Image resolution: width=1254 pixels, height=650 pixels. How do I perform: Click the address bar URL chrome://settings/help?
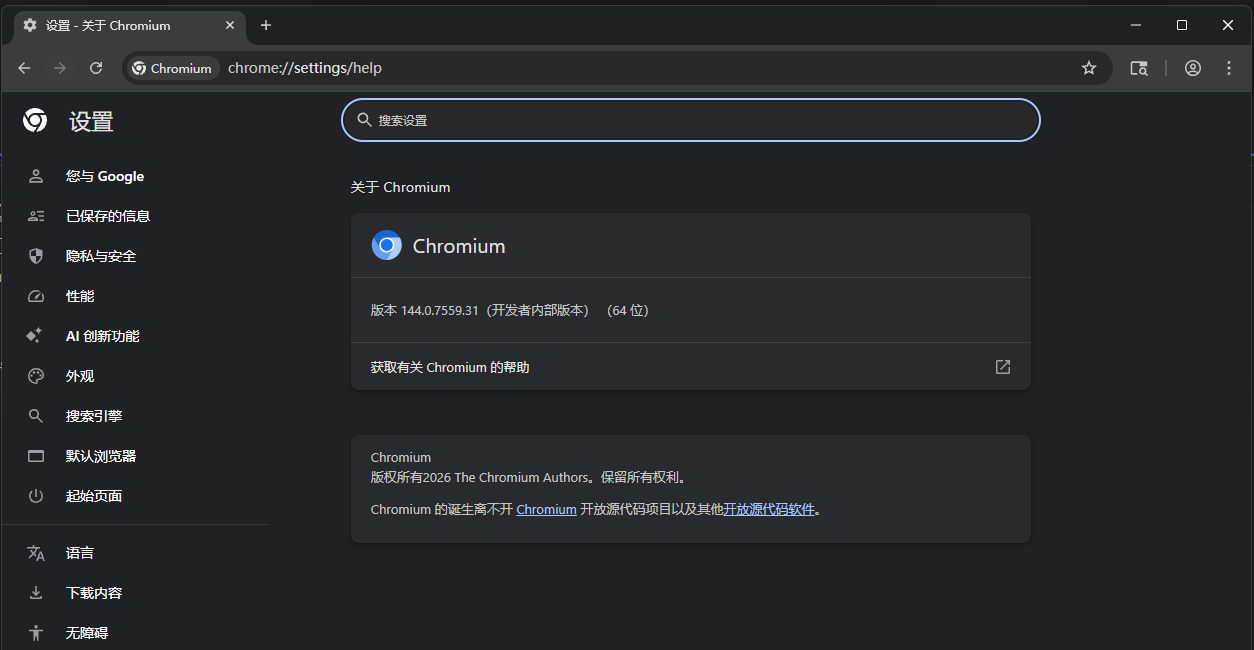305,68
